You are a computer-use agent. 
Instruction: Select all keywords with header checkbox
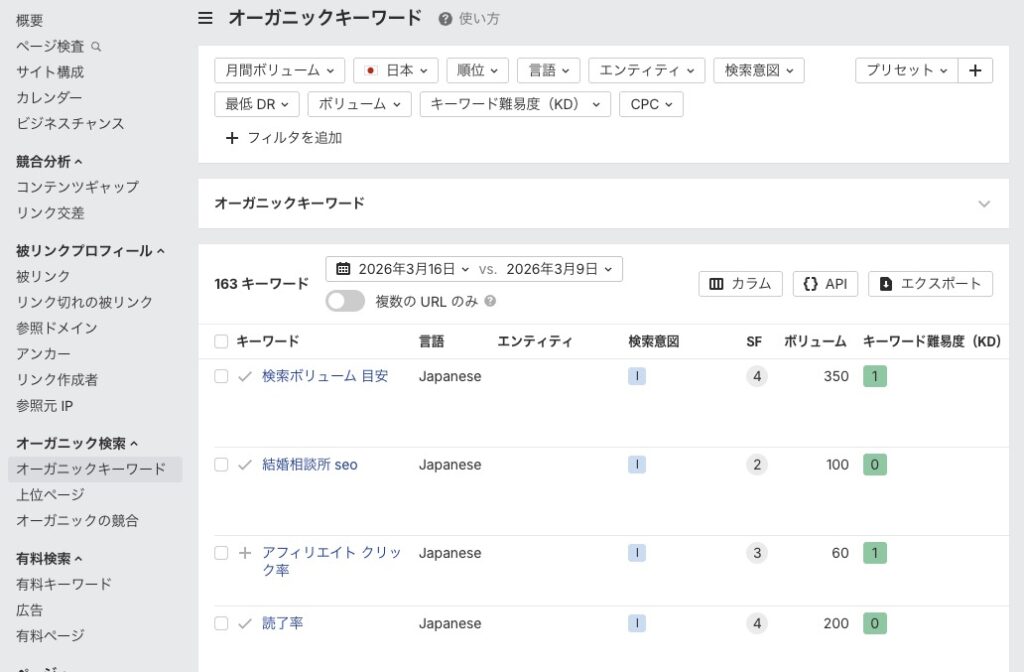(x=221, y=340)
